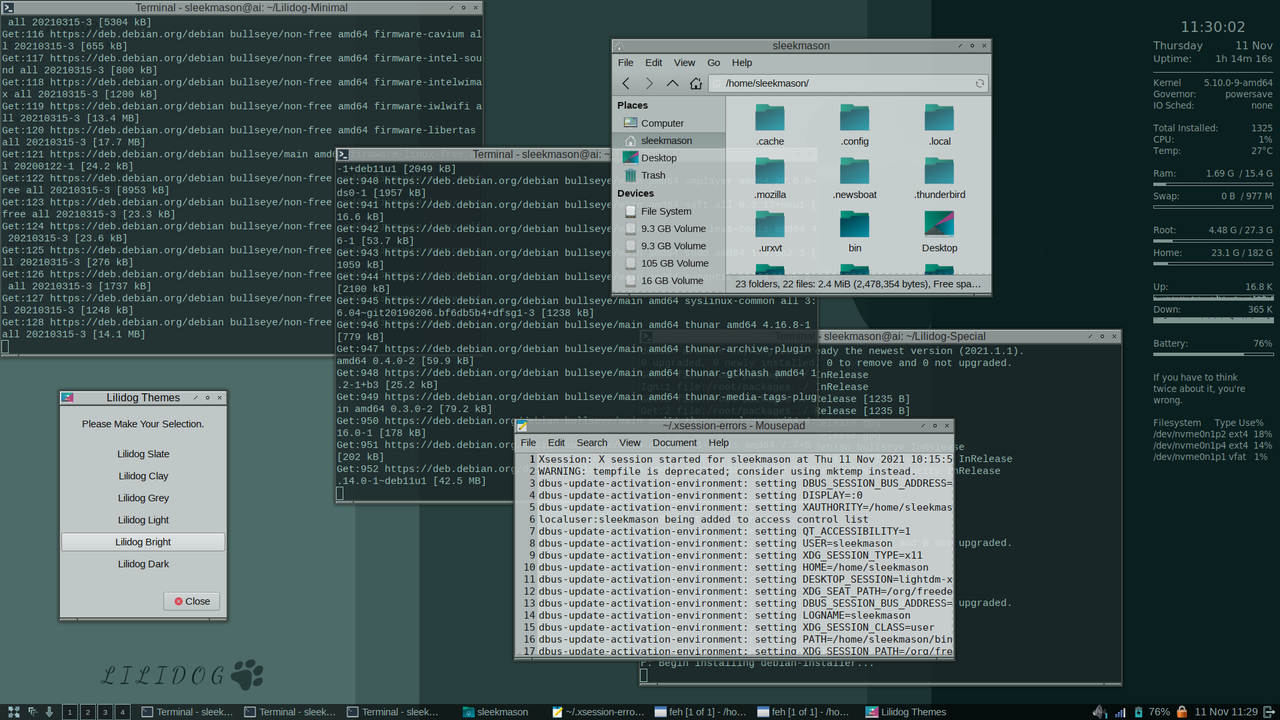1280x720 pixels.
Task: Go to parent folder using up arrow
Action: [x=672, y=84]
